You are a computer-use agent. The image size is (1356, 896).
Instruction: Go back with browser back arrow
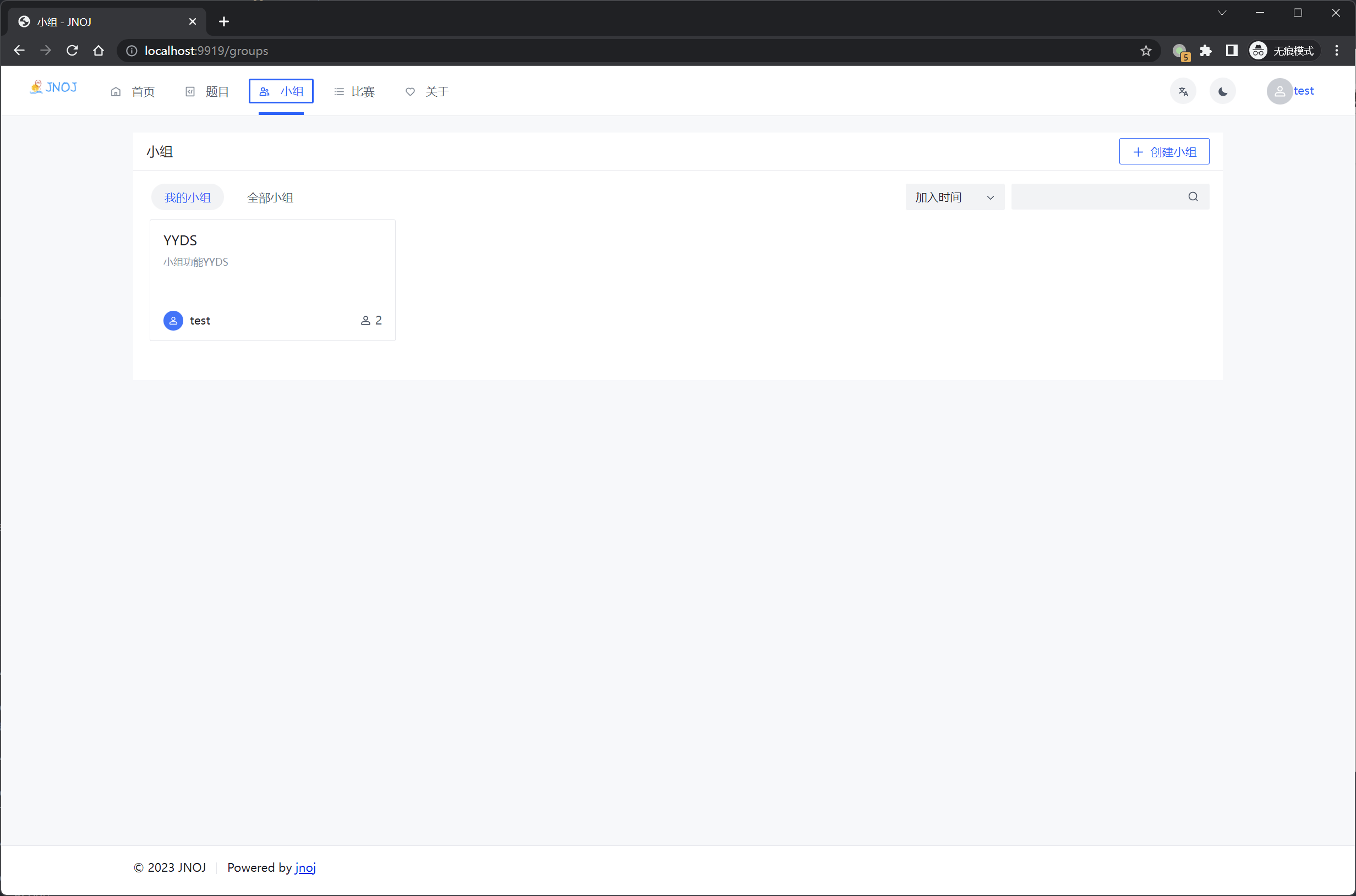19,51
